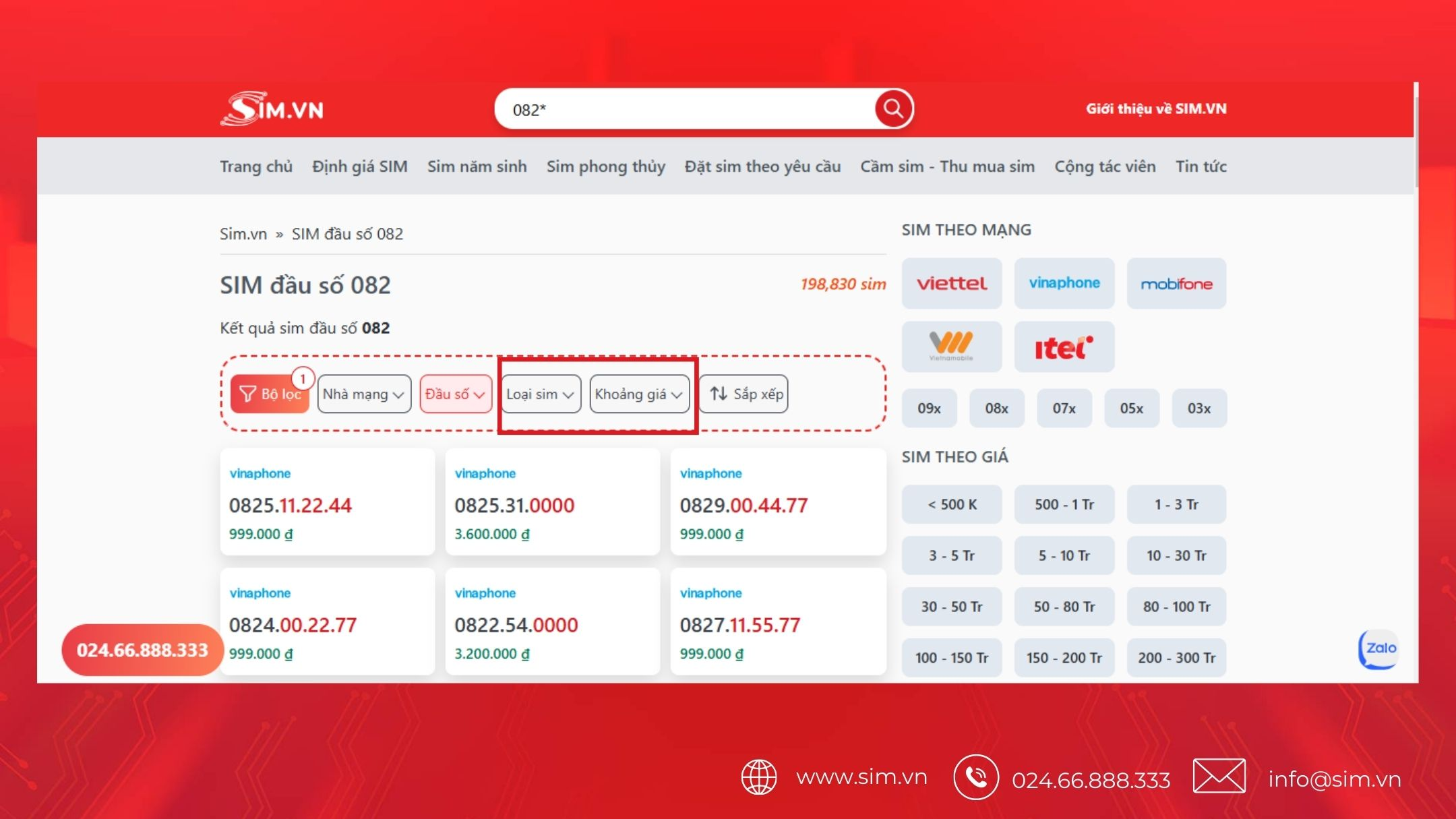Open Cộng tác viên menu item
The image size is (1456, 819).
click(1105, 166)
